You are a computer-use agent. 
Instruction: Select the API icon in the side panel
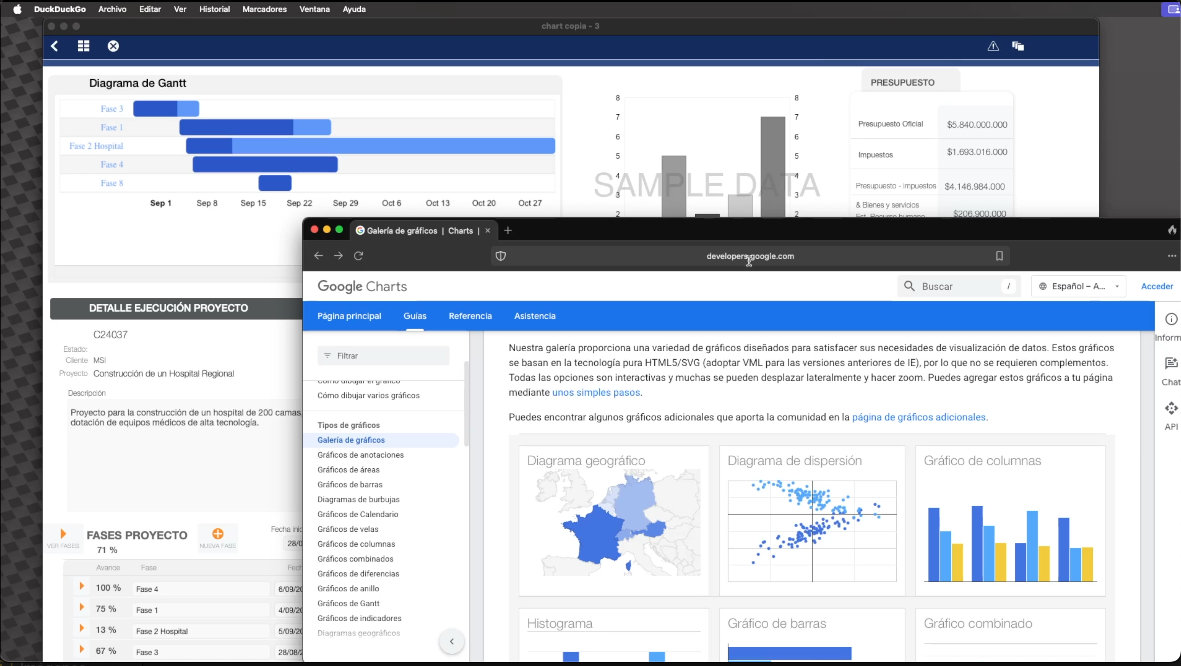(1171, 408)
